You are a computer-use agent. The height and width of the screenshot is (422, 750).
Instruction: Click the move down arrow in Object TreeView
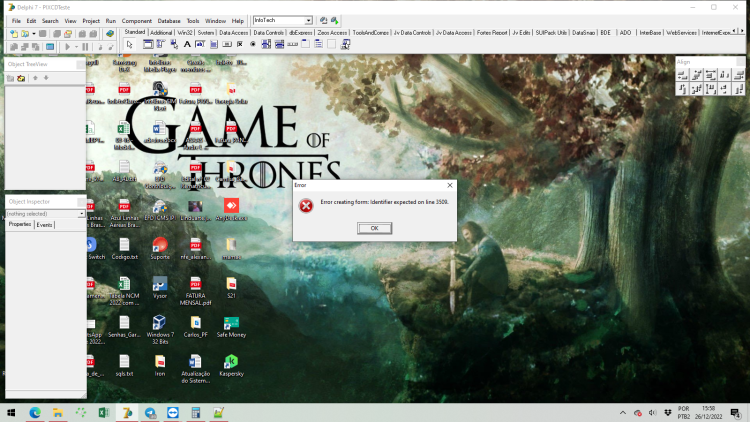(46, 78)
